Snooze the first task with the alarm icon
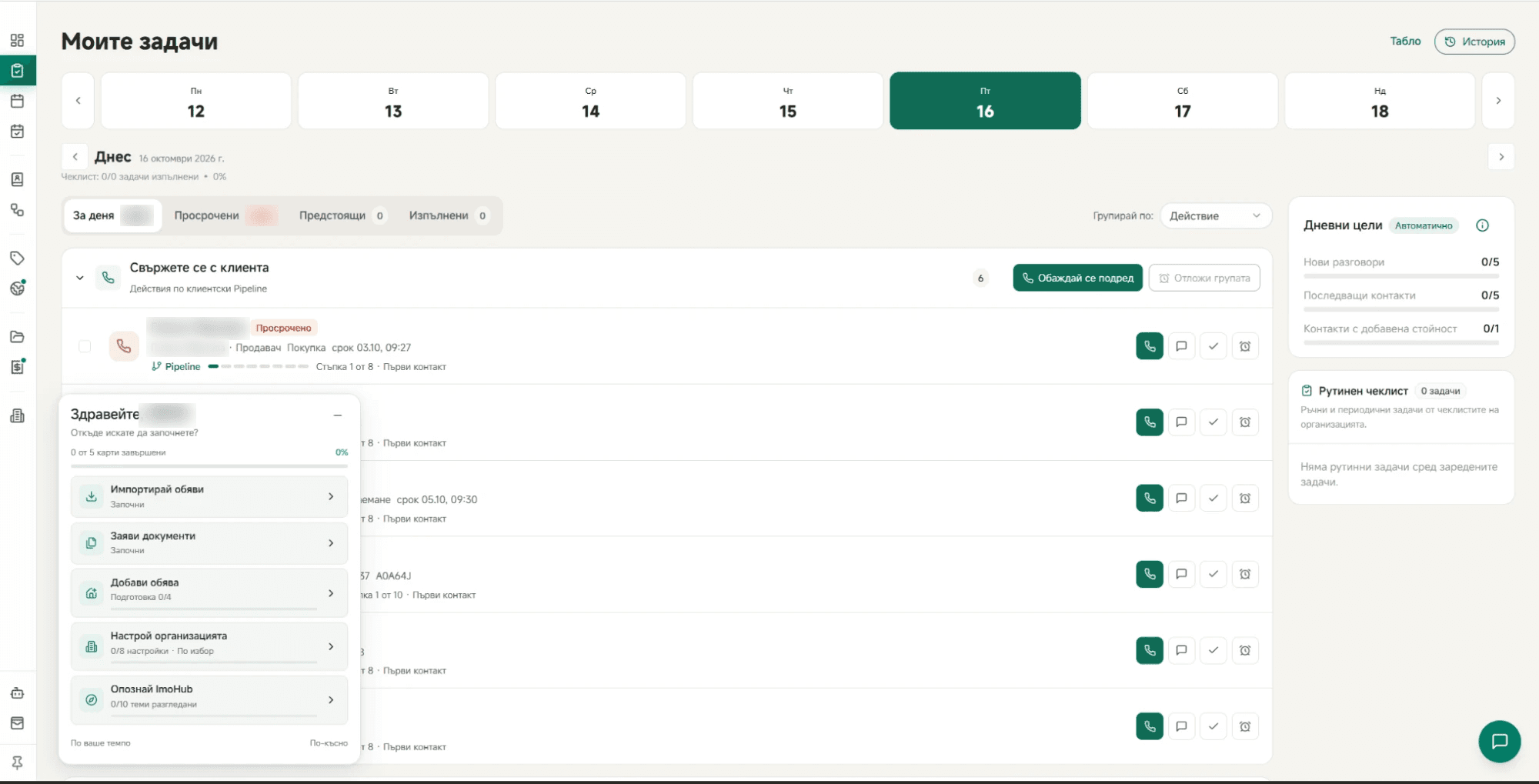 click(1245, 346)
